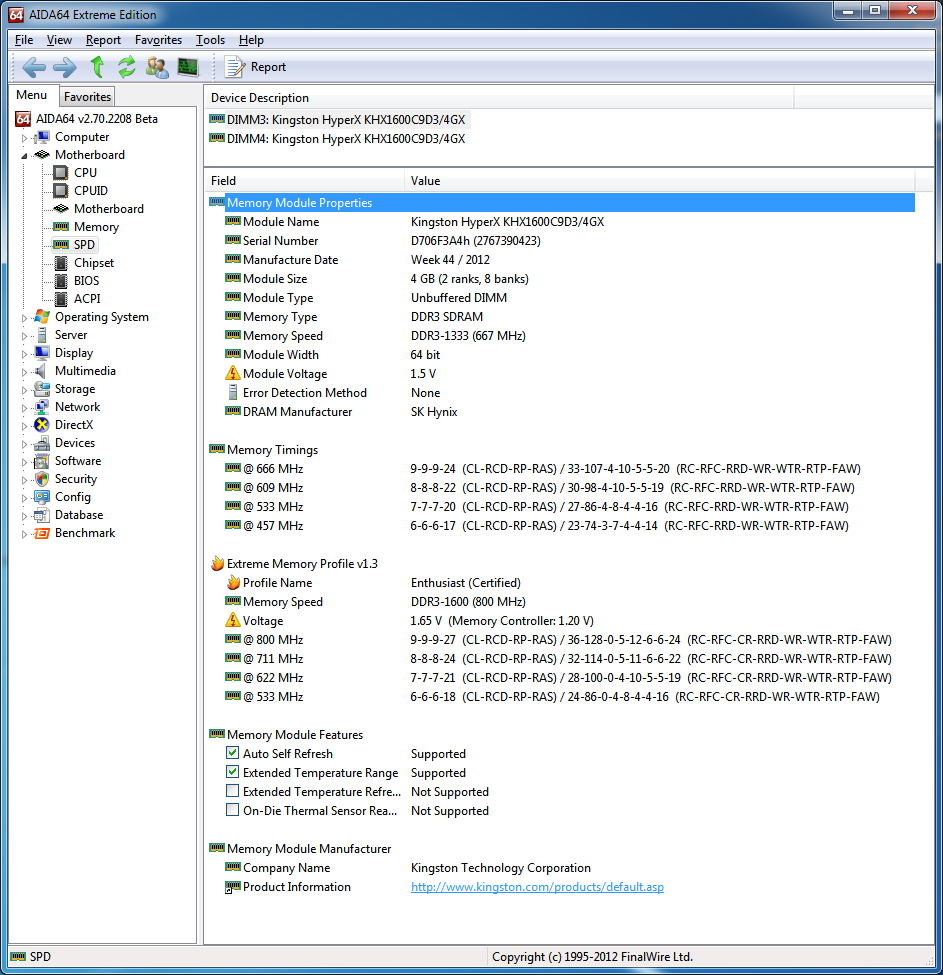Expand the Benchmark tree node

pyautogui.click(x=24, y=534)
